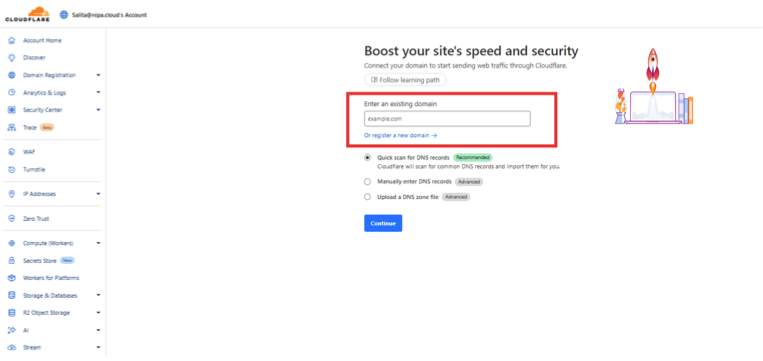Click the Follow learning path button
This screenshot has height=361, width=763.
[405, 79]
